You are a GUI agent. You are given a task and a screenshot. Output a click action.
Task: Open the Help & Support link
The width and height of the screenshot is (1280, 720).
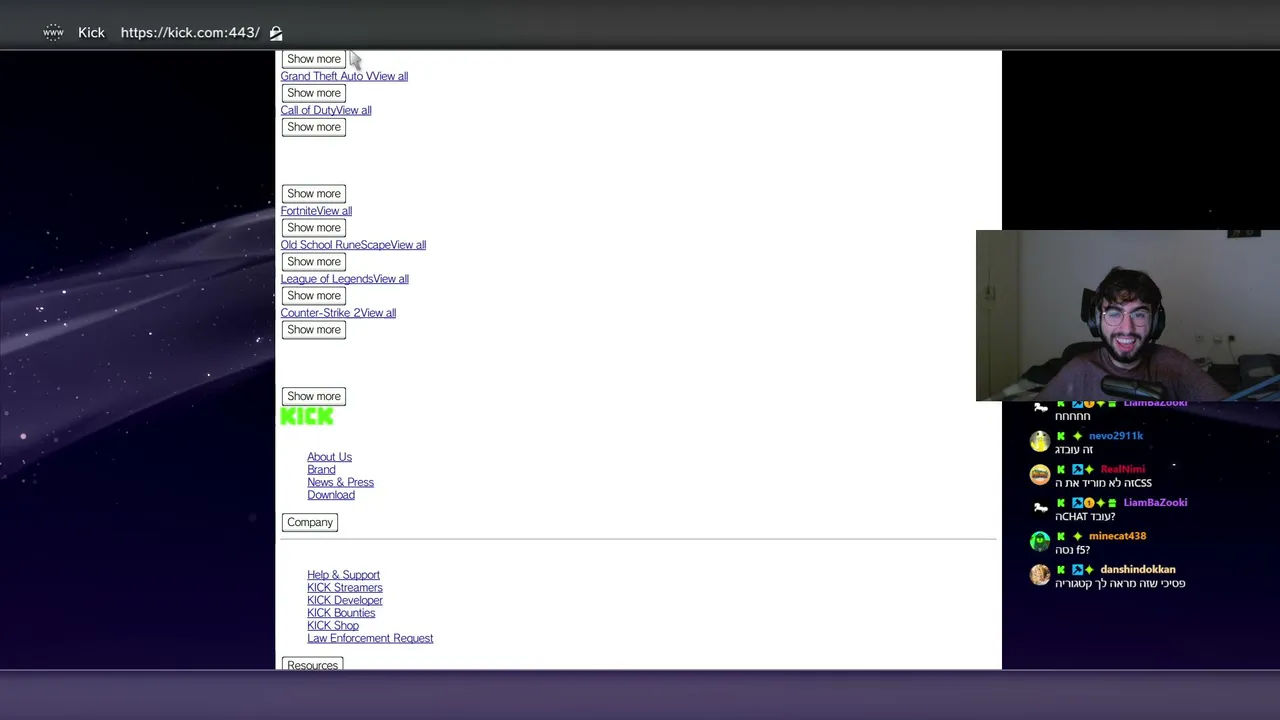coord(343,575)
